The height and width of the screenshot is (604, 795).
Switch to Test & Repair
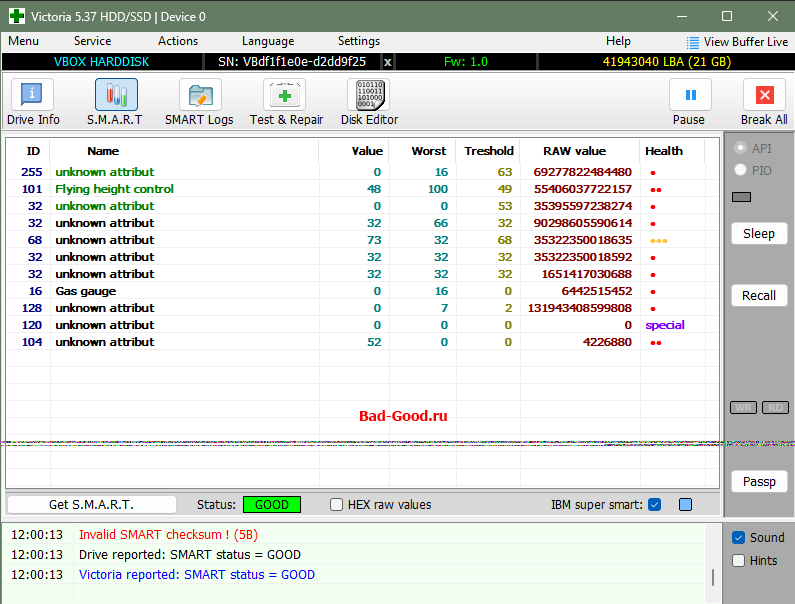pyautogui.click(x=286, y=96)
